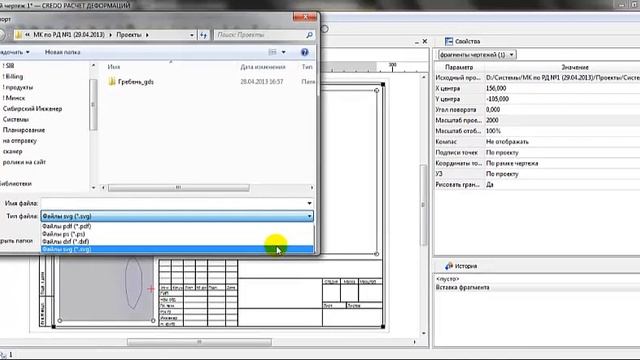640x360 pixels.
Task: Select '! продукты' in the navigation pane
Action: [x=18, y=87]
